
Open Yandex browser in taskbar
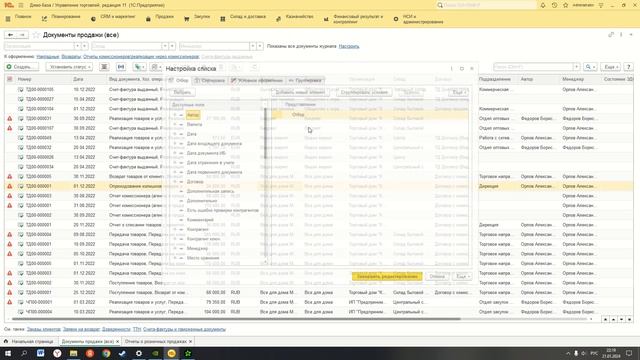click(57, 353)
